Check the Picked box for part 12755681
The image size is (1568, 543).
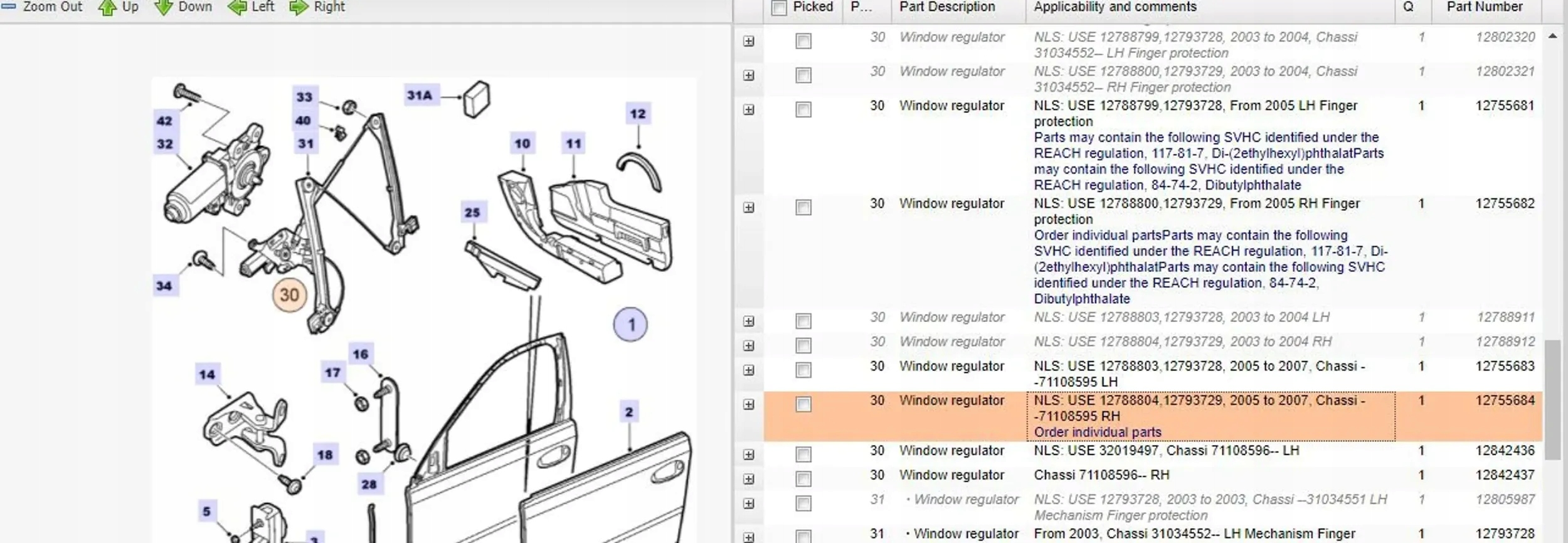[803, 110]
